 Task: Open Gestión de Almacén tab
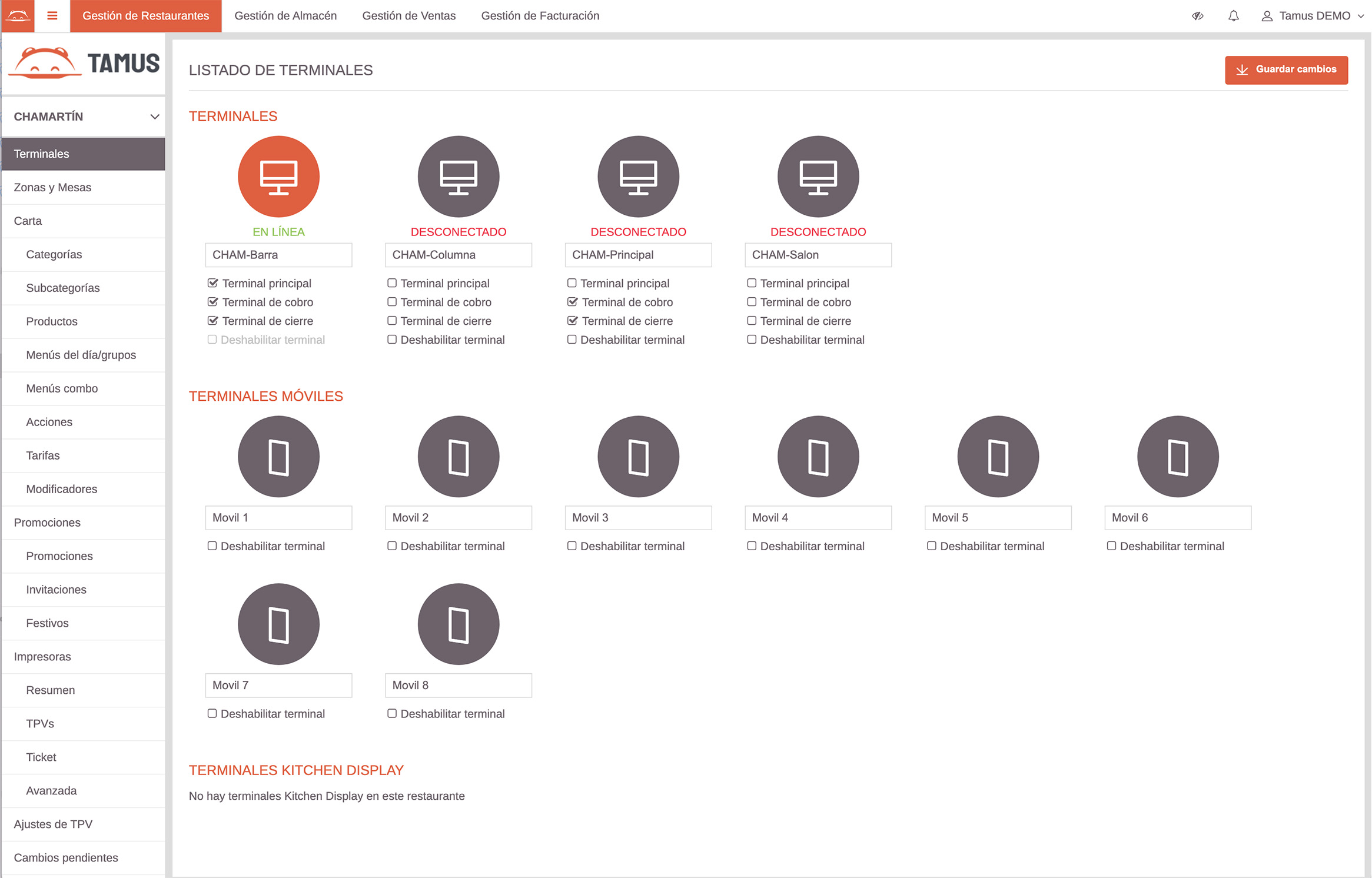pos(285,16)
